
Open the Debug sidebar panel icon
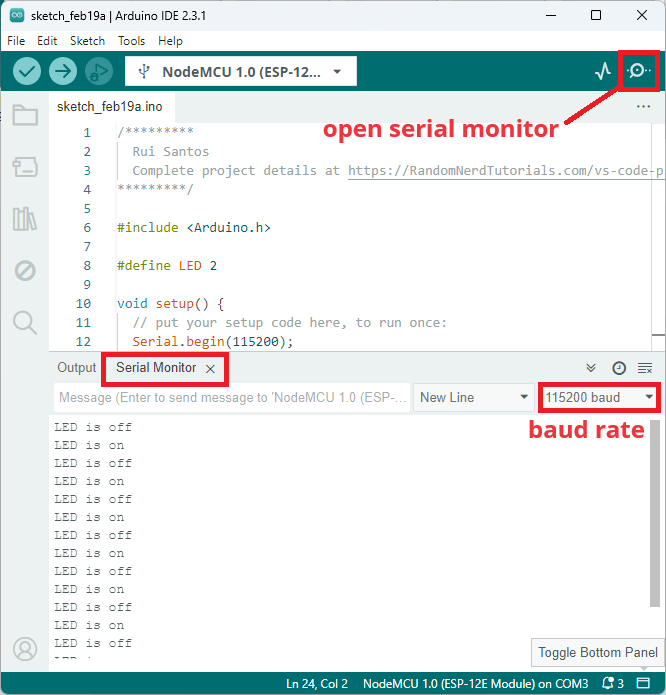pos(25,270)
